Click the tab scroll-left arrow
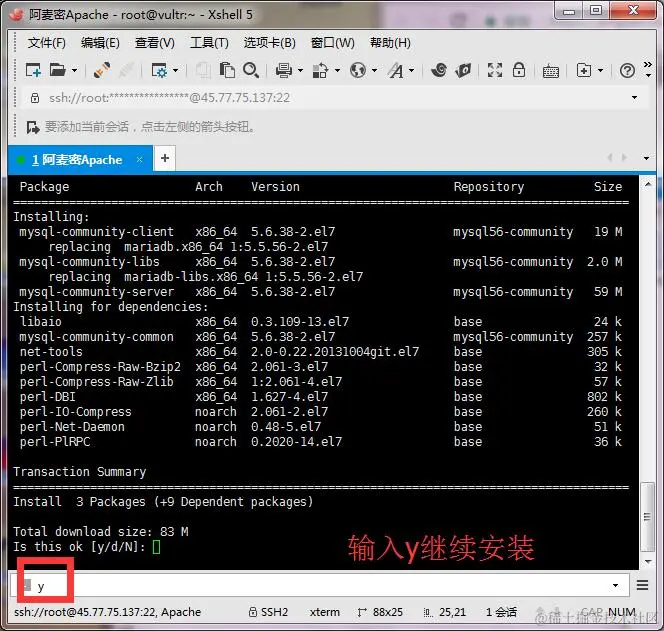 click(610, 158)
